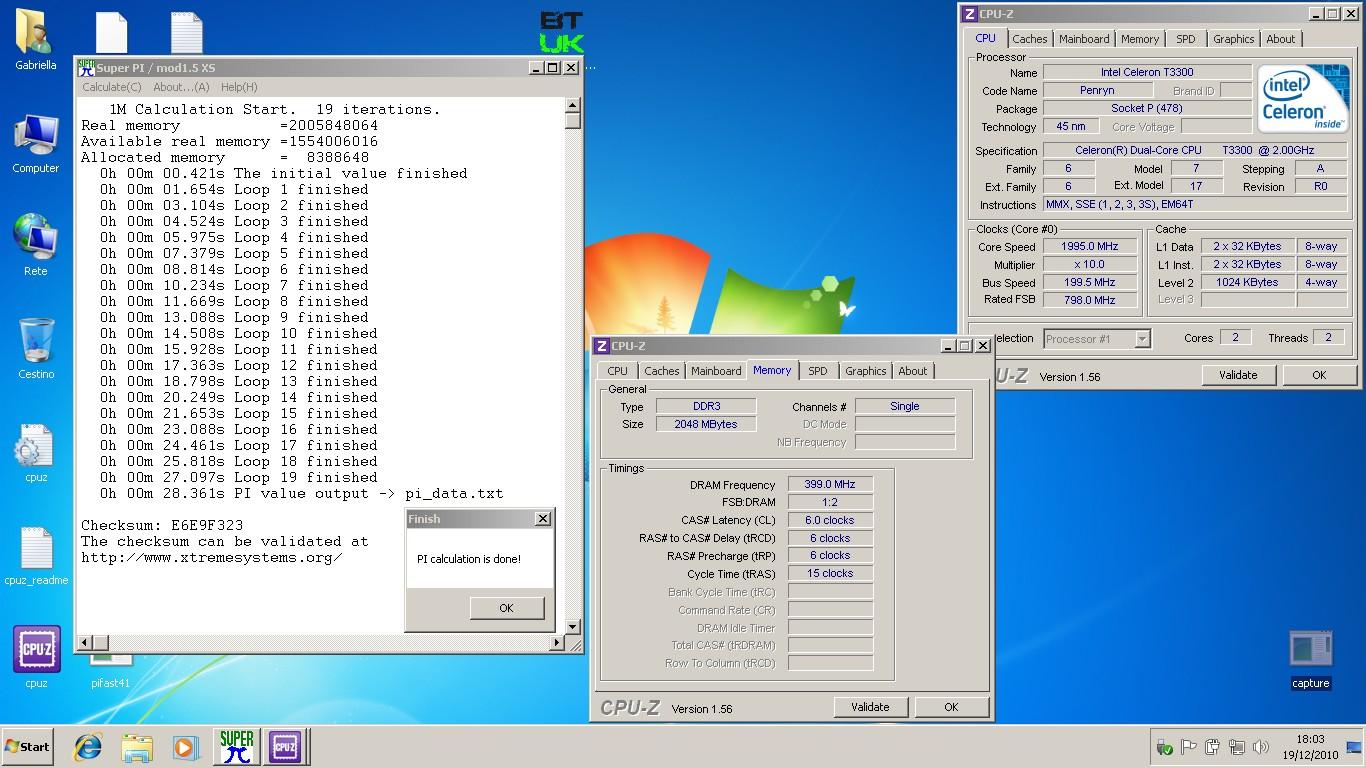This screenshot has height=768, width=1366.
Task: Open Graphics tab in the CPU window
Action: pos(1233,39)
